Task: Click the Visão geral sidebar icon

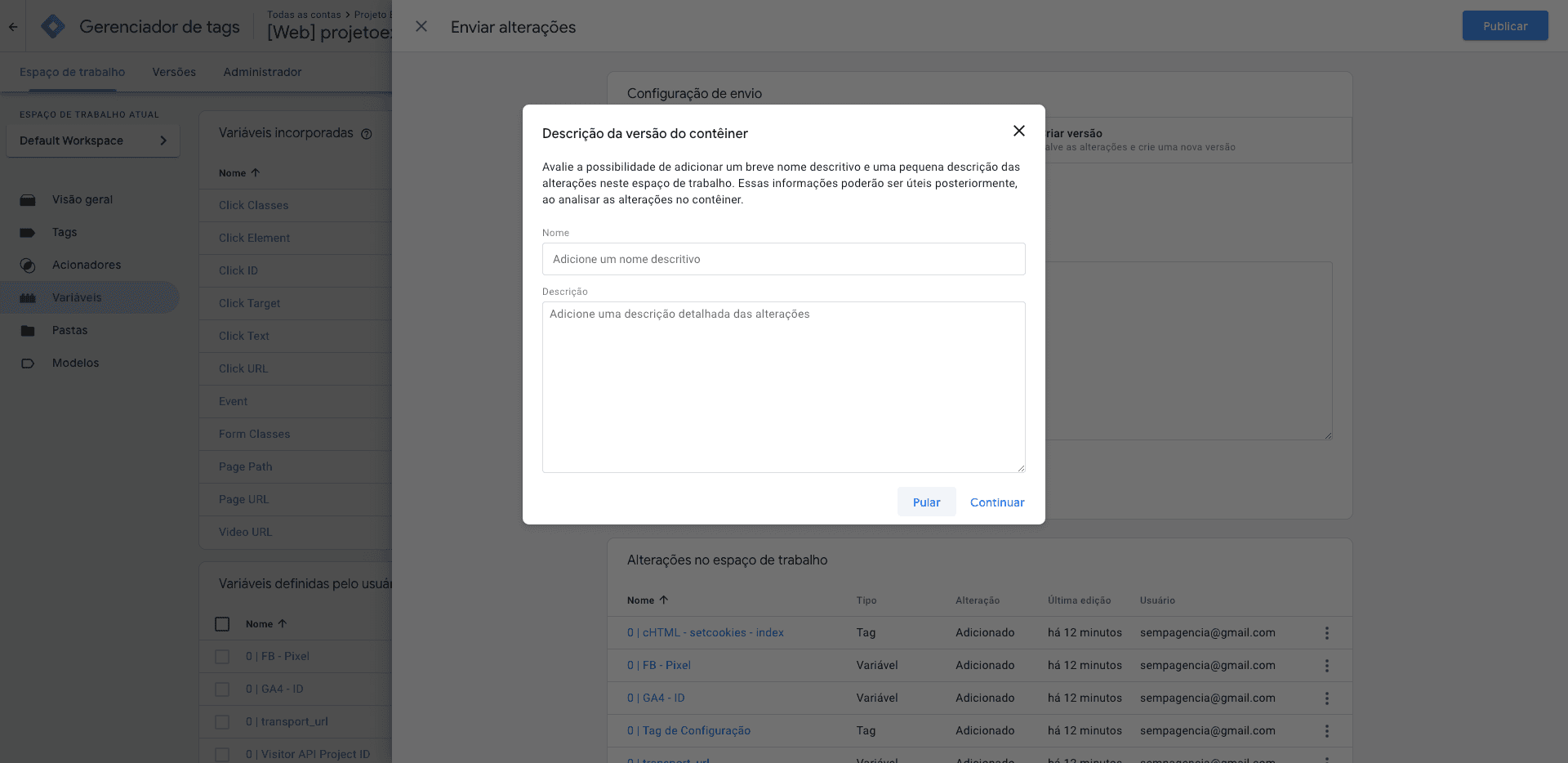Action: coord(28,200)
